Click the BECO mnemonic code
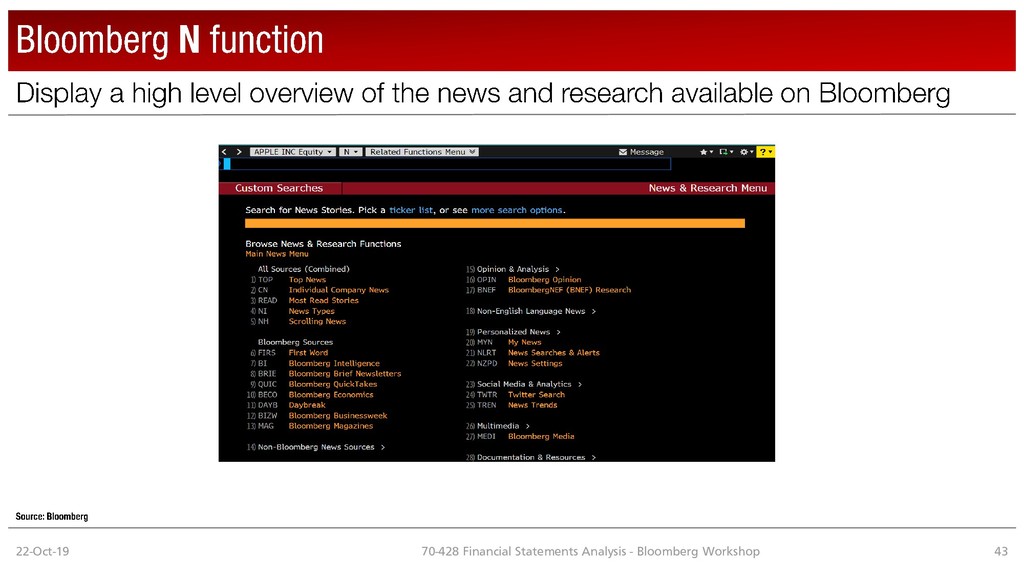 pyautogui.click(x=267, y=394)
